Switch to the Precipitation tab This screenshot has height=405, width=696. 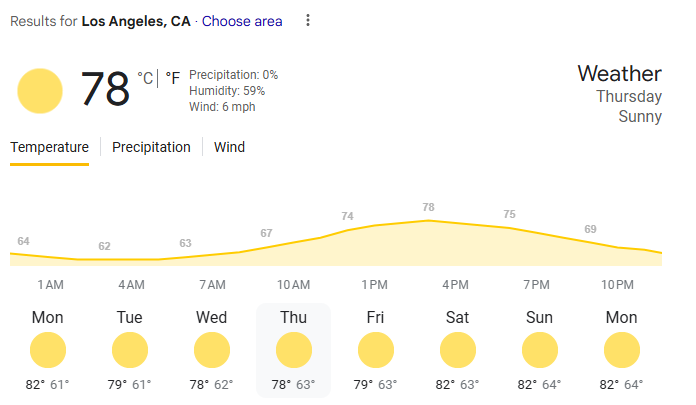(x=151, y=147)
